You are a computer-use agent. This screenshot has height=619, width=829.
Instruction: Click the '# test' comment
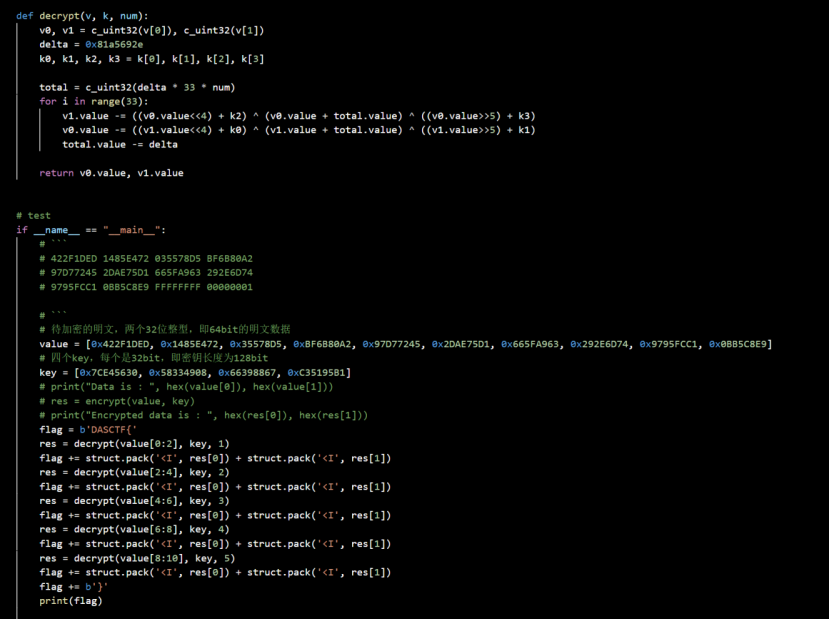(x=33, y=216)
